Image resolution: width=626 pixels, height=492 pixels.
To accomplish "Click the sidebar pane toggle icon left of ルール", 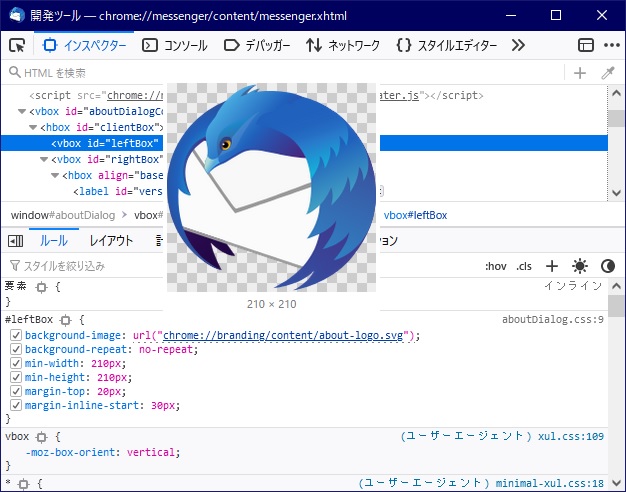I will (x=16, y=241).
